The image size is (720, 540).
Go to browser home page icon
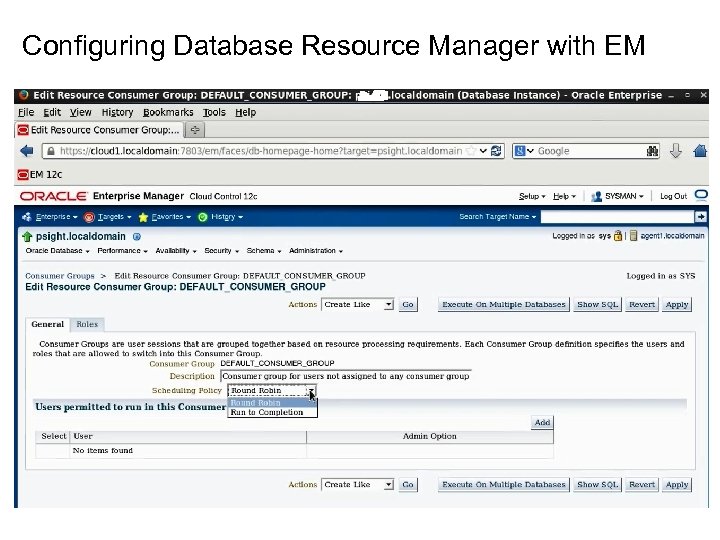tap(700, 151)
